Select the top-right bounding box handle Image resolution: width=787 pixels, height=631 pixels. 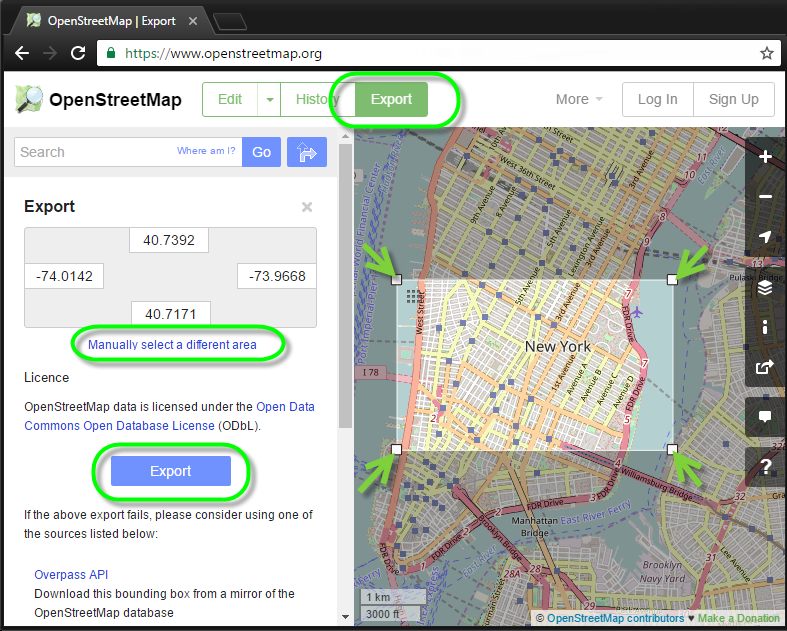(x=672, y=279)
